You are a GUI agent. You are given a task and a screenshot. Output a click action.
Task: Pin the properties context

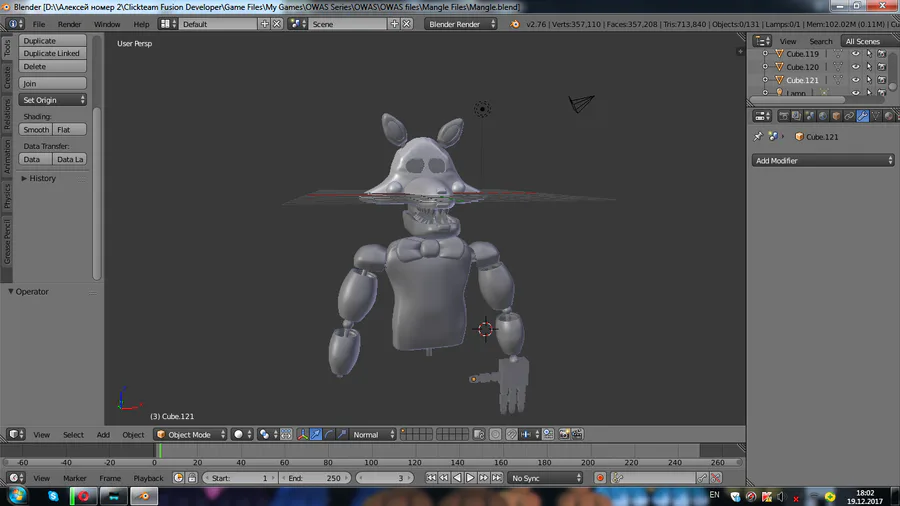[x=758, y=137]
